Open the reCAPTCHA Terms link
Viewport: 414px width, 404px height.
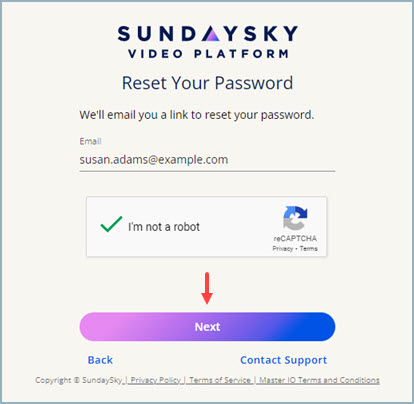(x=308, y=249)
